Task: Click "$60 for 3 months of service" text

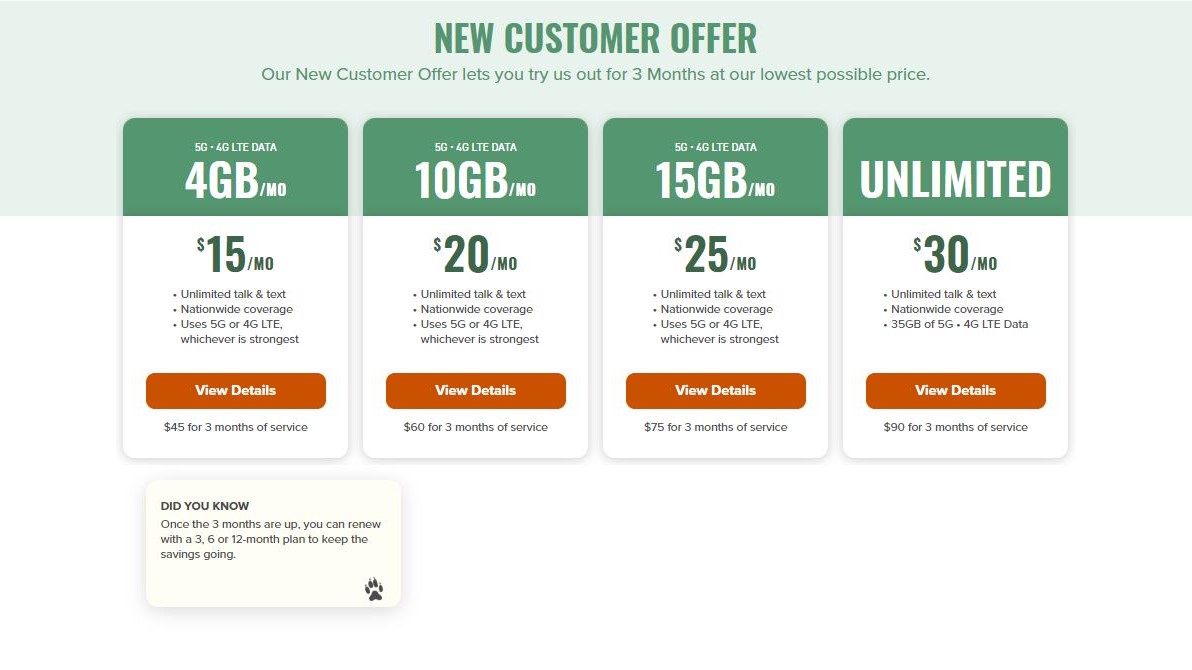Action: pos(476,427)
